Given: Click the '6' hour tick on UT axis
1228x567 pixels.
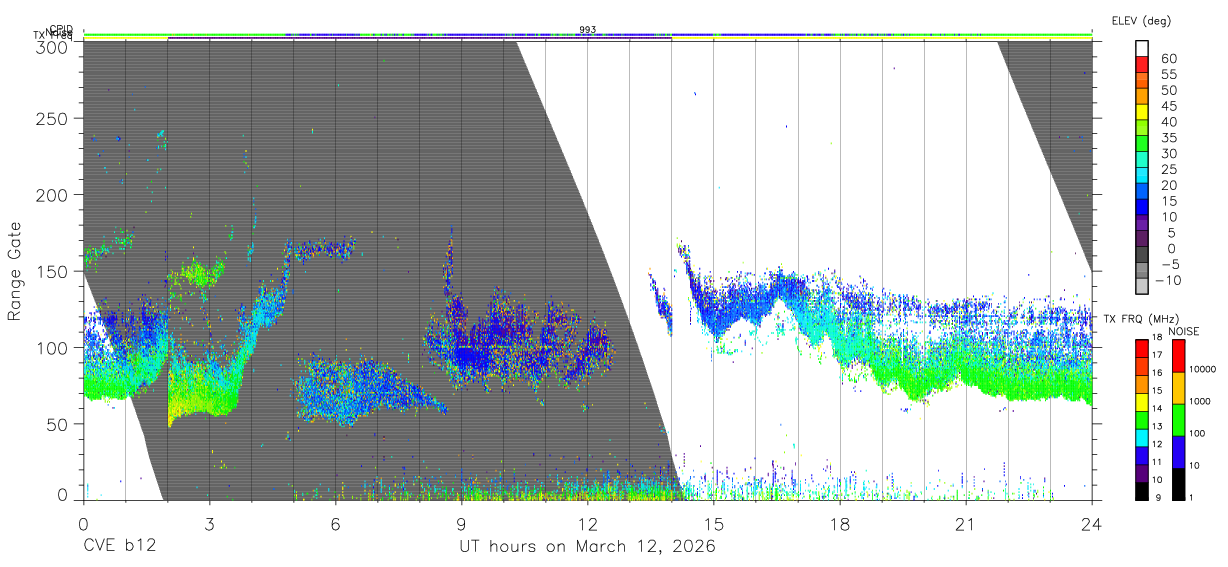Looking at the screenshot, I should click(335, 524).
